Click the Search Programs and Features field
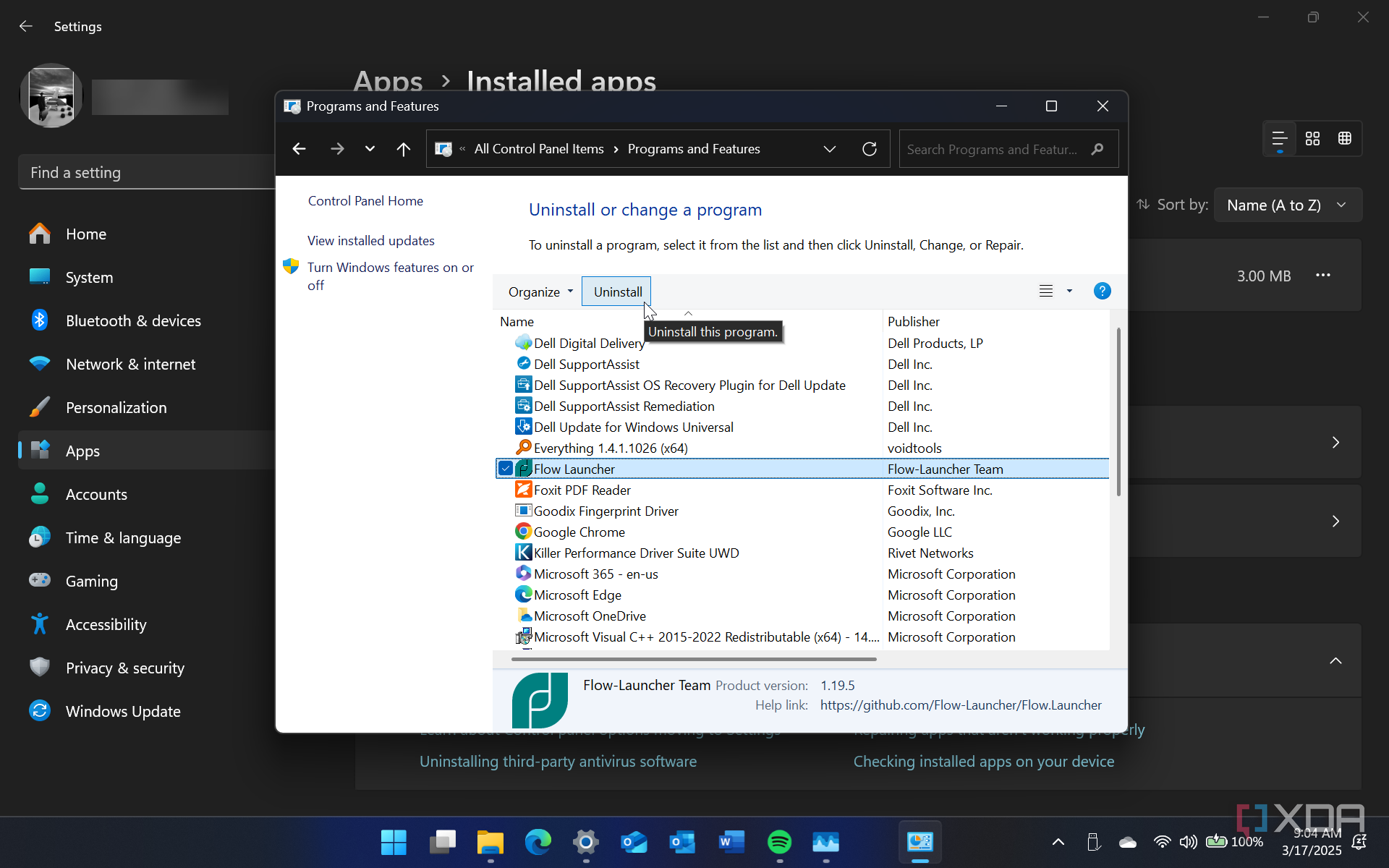 pos(1008,149)
